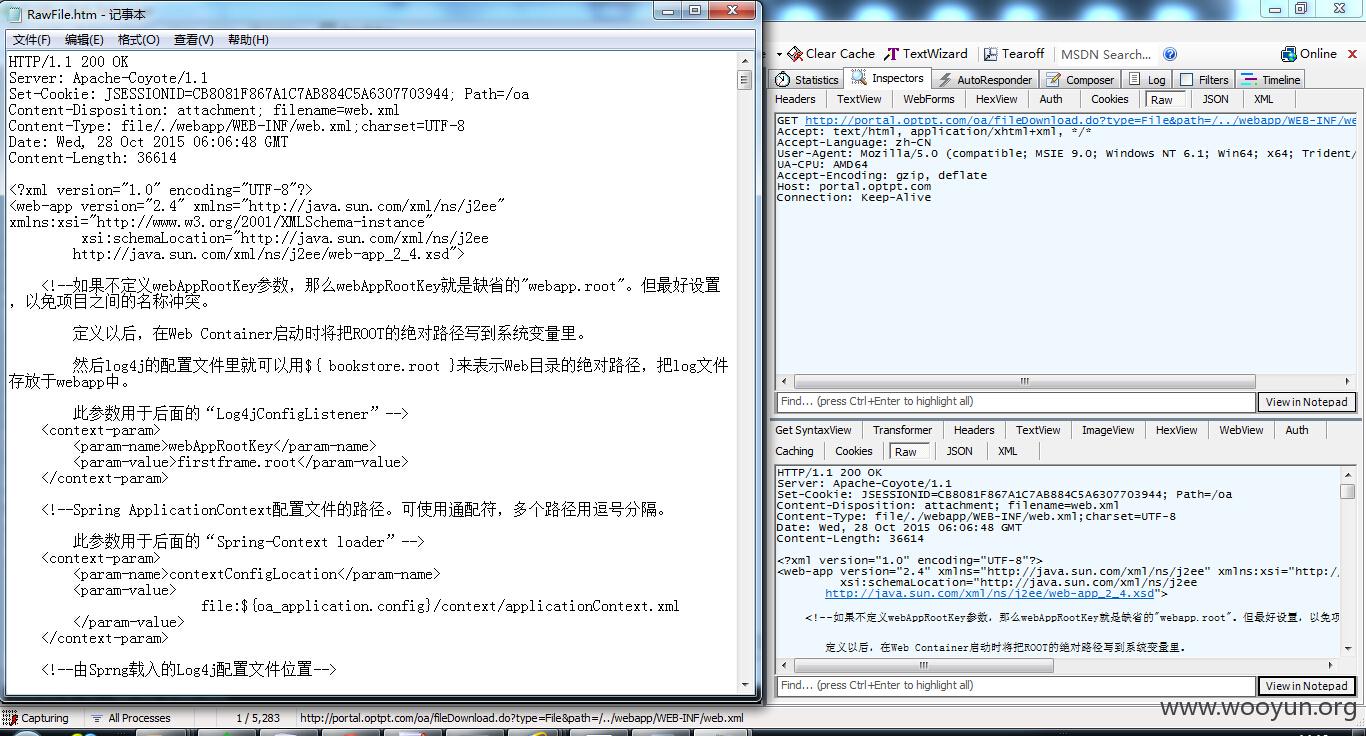Select the Caching response tab
The image size is (1366, 736).
(794, 451)
